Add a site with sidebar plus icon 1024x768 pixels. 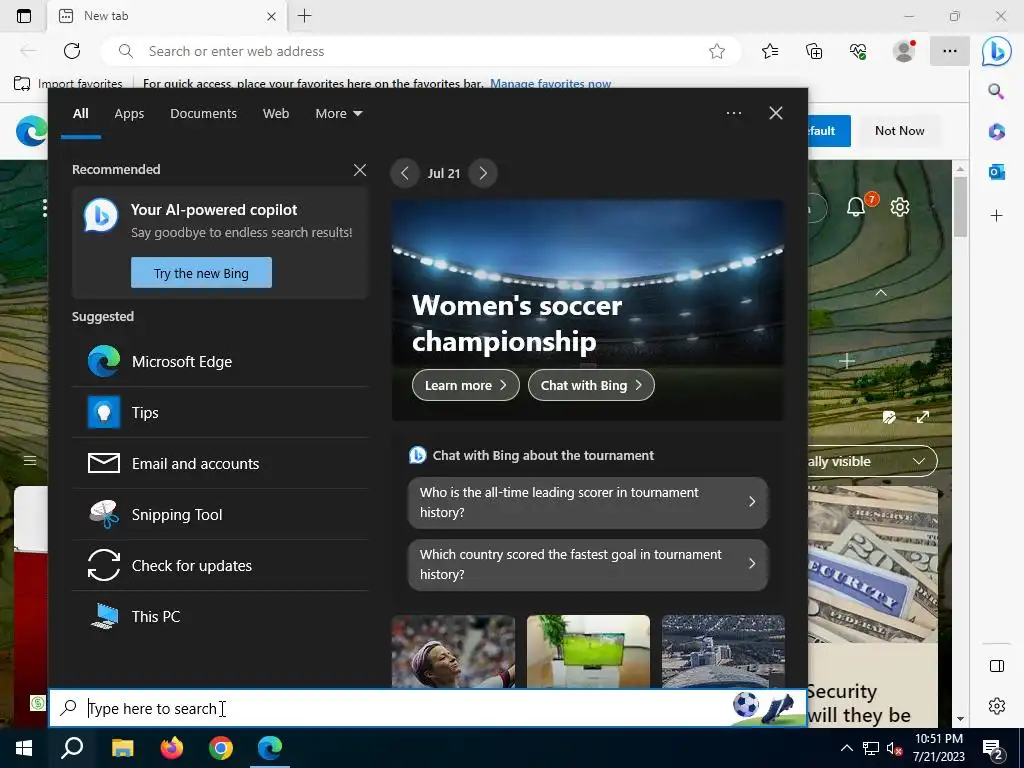997,216
